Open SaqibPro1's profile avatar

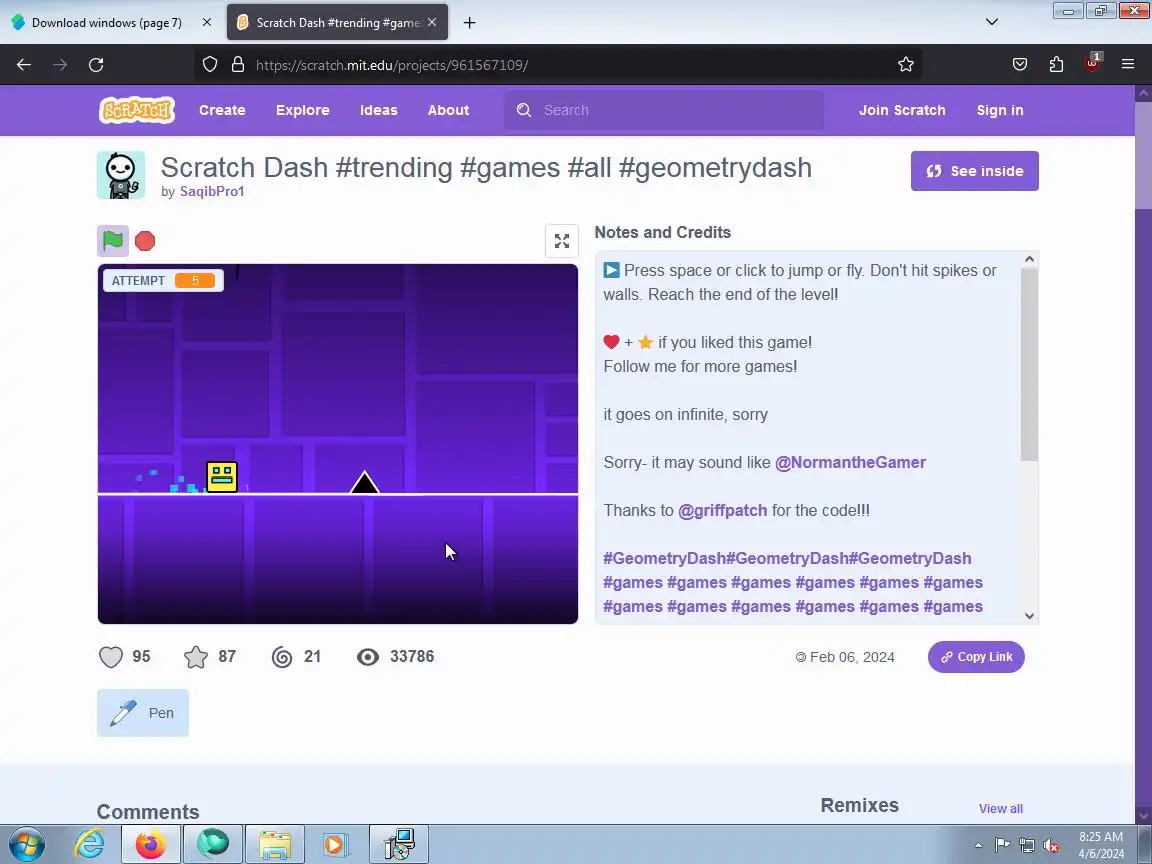[x=121, y=175]
